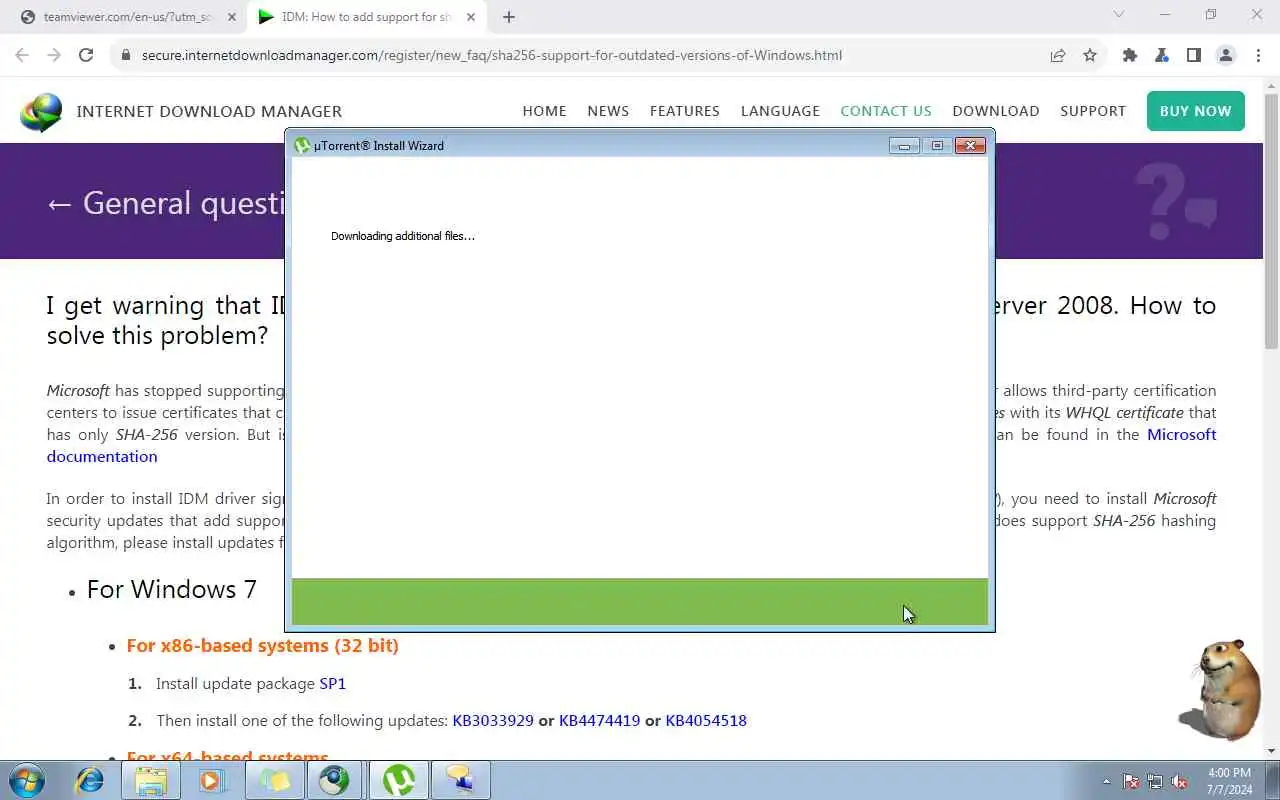This screenshot has height=800, width=1280.
Task: Maximize the uTorrent Install Wizard window
Action: [x=937, y=146]
